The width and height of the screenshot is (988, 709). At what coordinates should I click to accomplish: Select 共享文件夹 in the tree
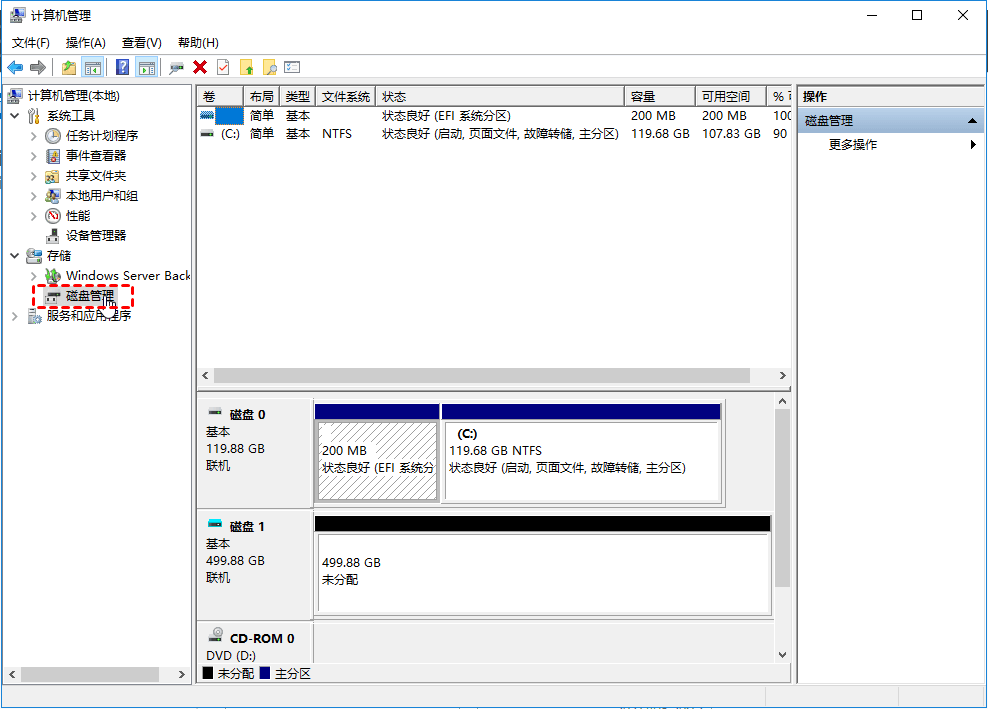point(96,176)
